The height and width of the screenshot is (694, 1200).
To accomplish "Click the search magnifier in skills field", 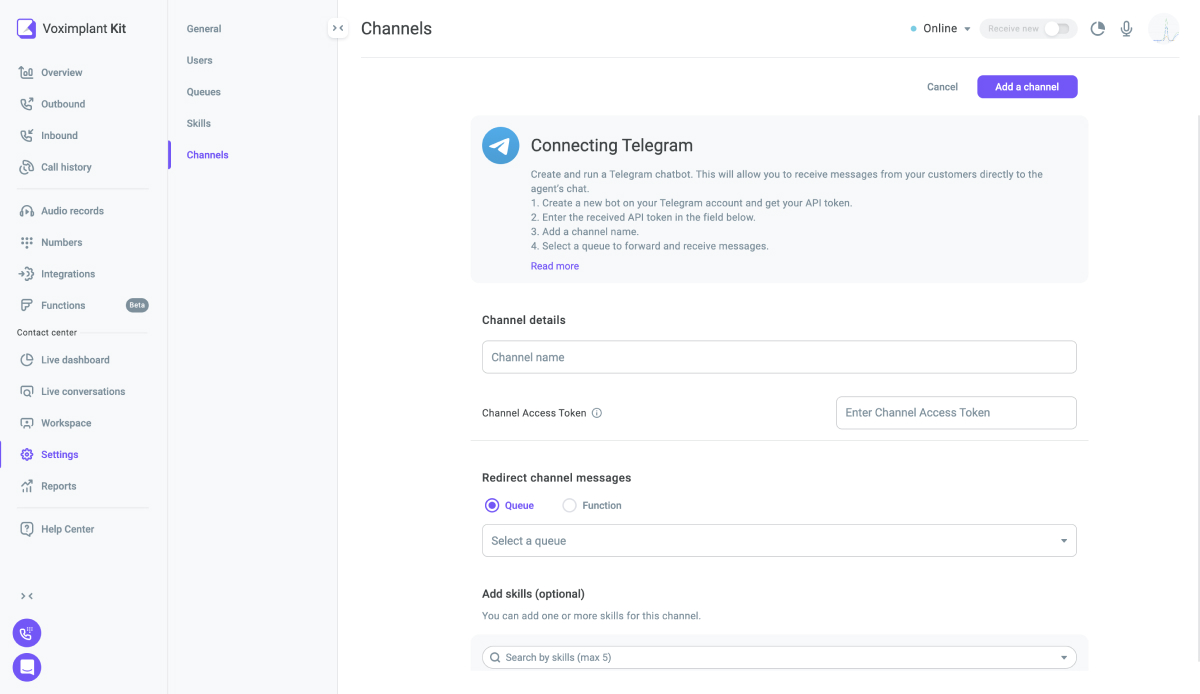I will (x=495, y=657).
